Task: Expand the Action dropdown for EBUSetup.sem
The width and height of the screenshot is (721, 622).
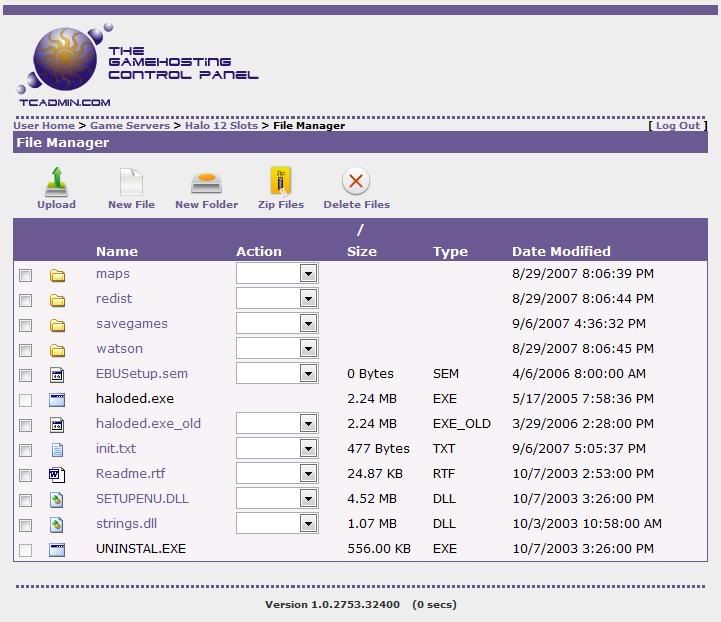Action: pos(308,373)
